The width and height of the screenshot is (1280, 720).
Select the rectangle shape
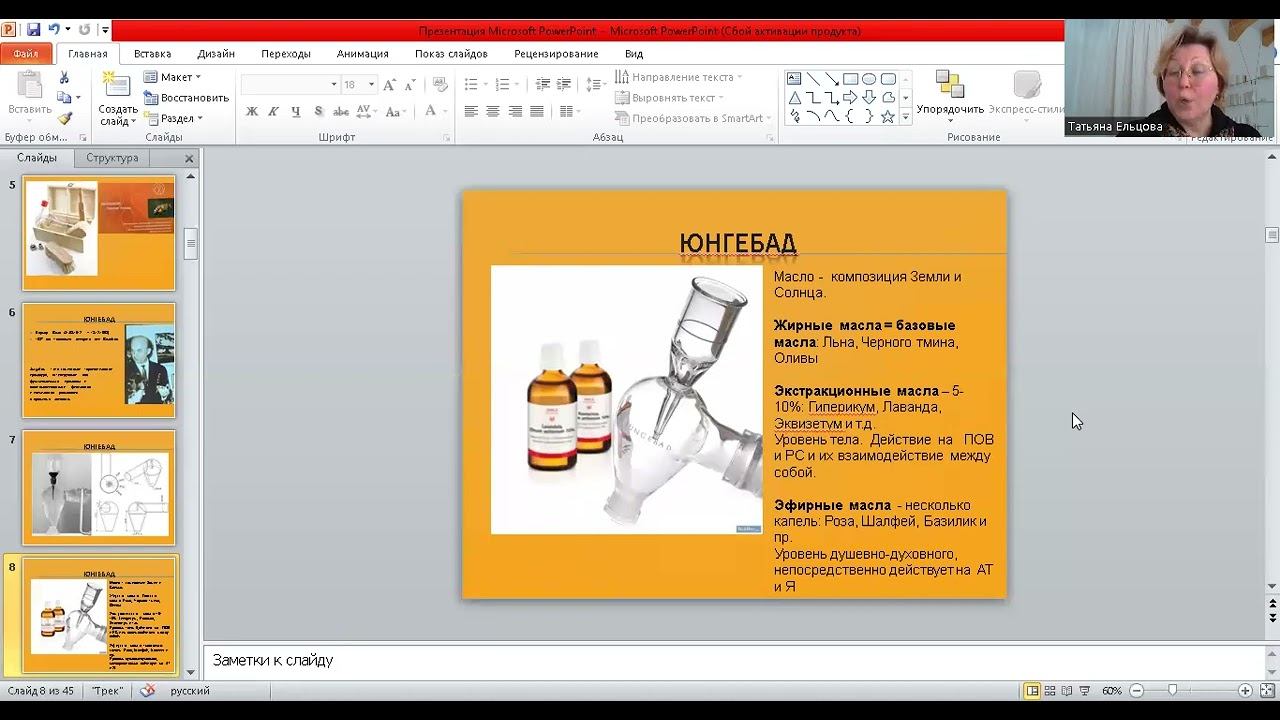[x=850, y=79]
